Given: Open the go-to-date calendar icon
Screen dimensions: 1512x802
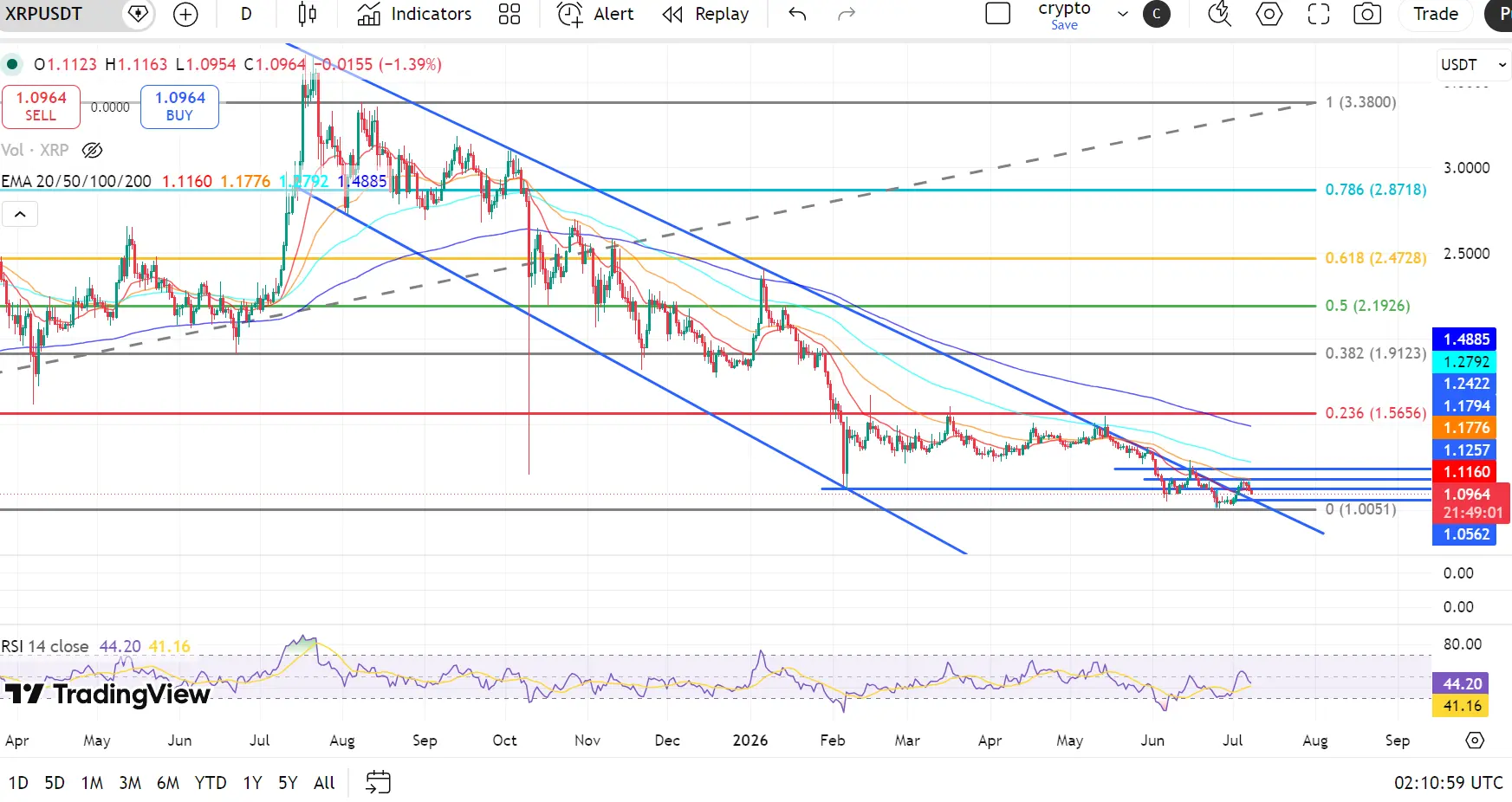Looking at the screenshot, I should [x=378, y=783].
